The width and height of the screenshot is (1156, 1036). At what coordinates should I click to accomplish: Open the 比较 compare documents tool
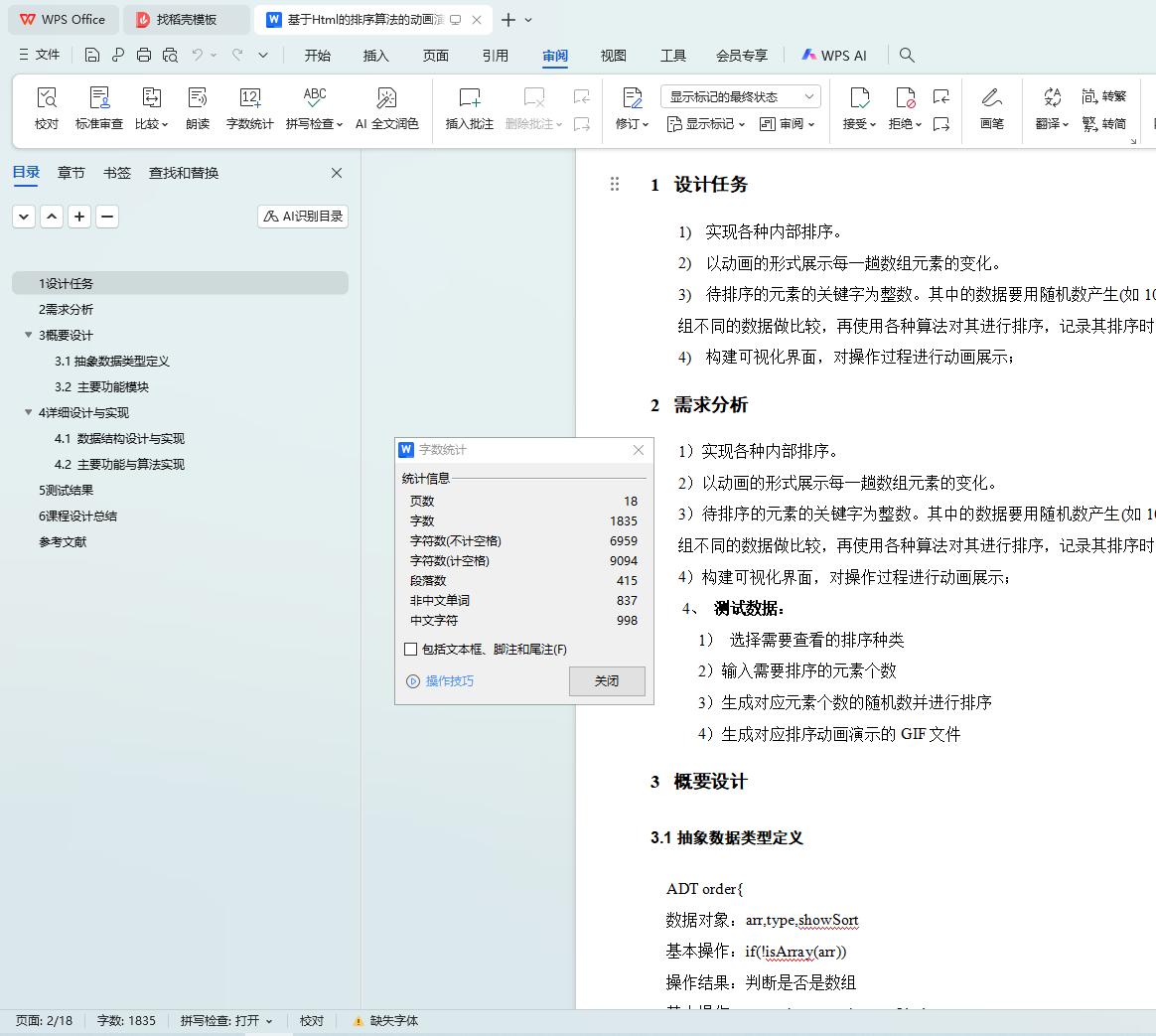(x=151, y=107)
